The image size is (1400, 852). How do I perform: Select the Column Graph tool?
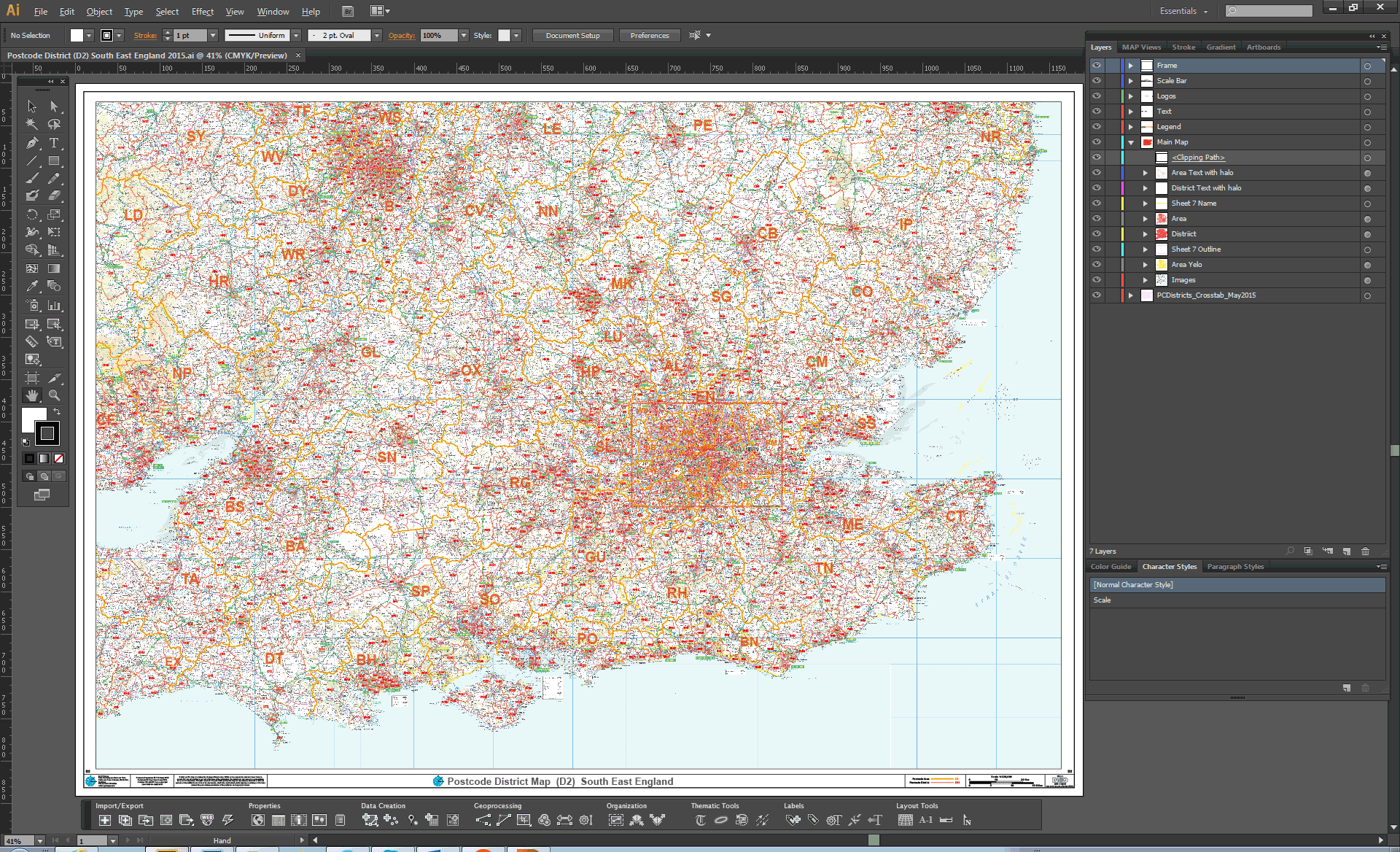click(x=54, y=306)
